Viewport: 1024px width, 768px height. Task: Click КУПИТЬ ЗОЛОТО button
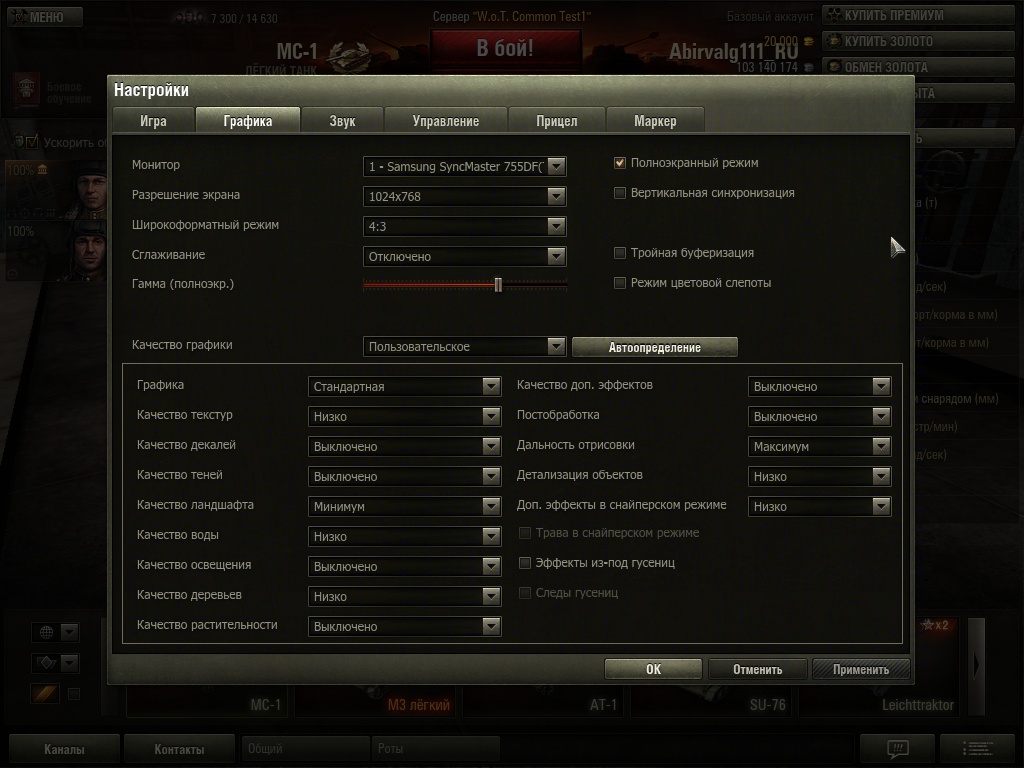click(917, 41)
